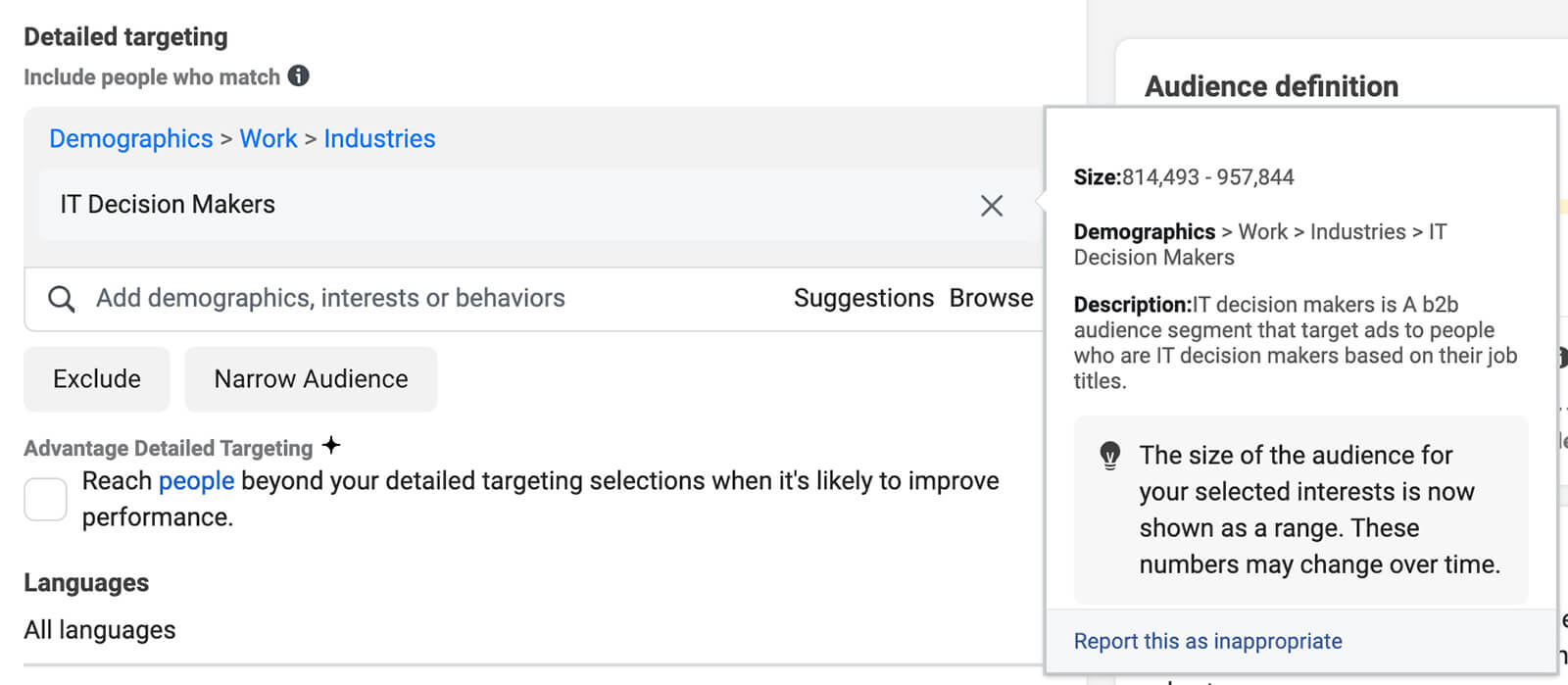Follow the blue "people" link
Image resolution: width=1568 pixels, height=685 pixels.
(x=196, y=481)
